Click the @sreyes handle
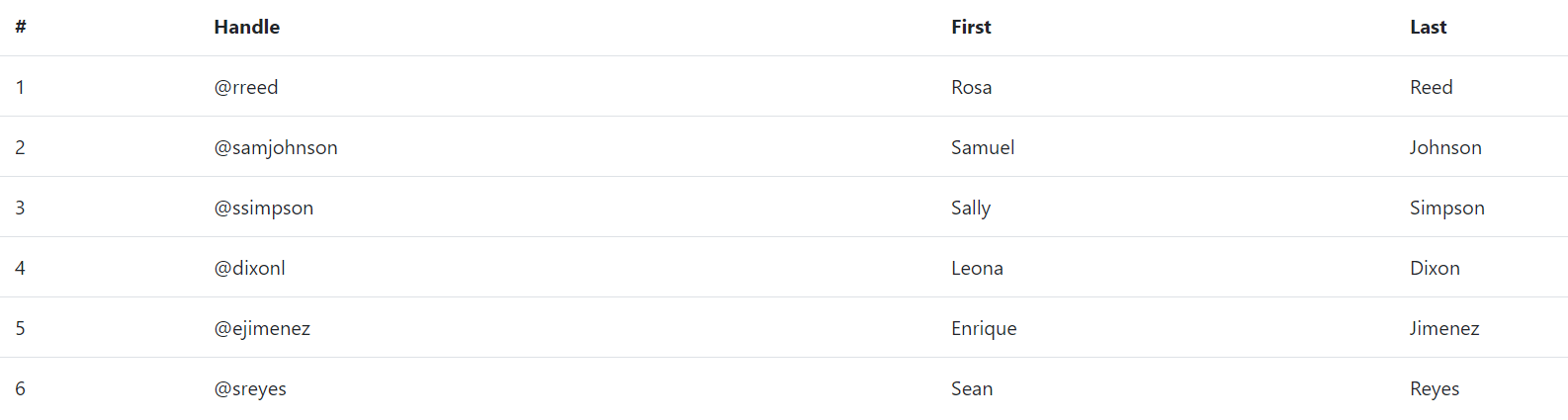 pos(250,389)
